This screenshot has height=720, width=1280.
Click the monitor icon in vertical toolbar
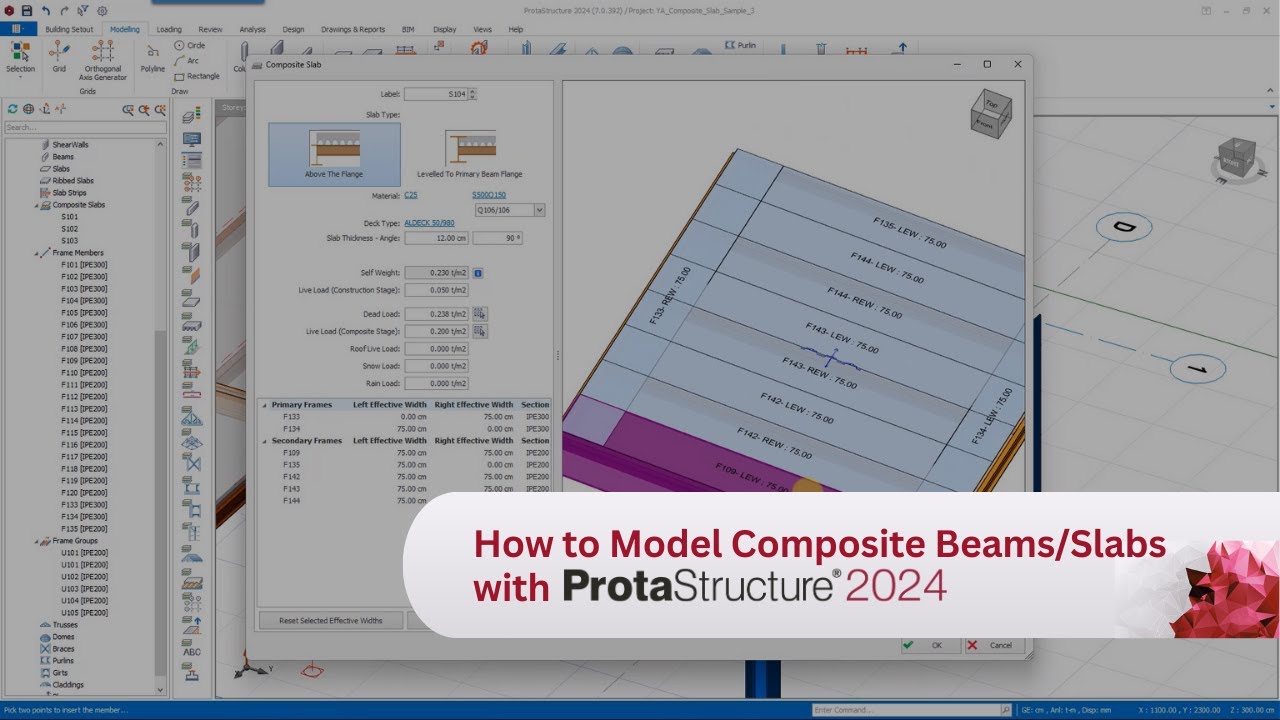192,139
